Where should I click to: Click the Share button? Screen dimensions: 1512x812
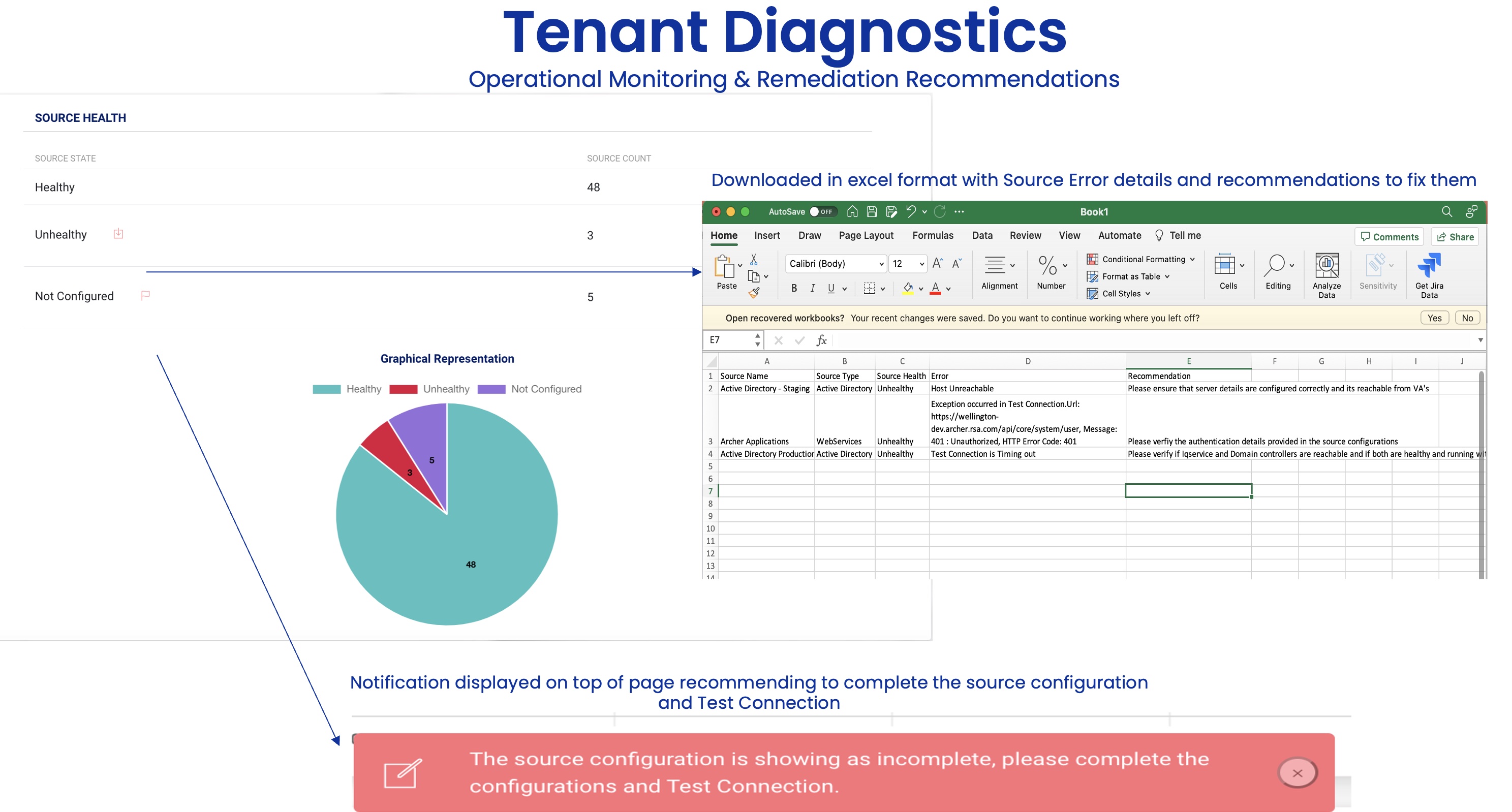click(x=1455, y=237)
